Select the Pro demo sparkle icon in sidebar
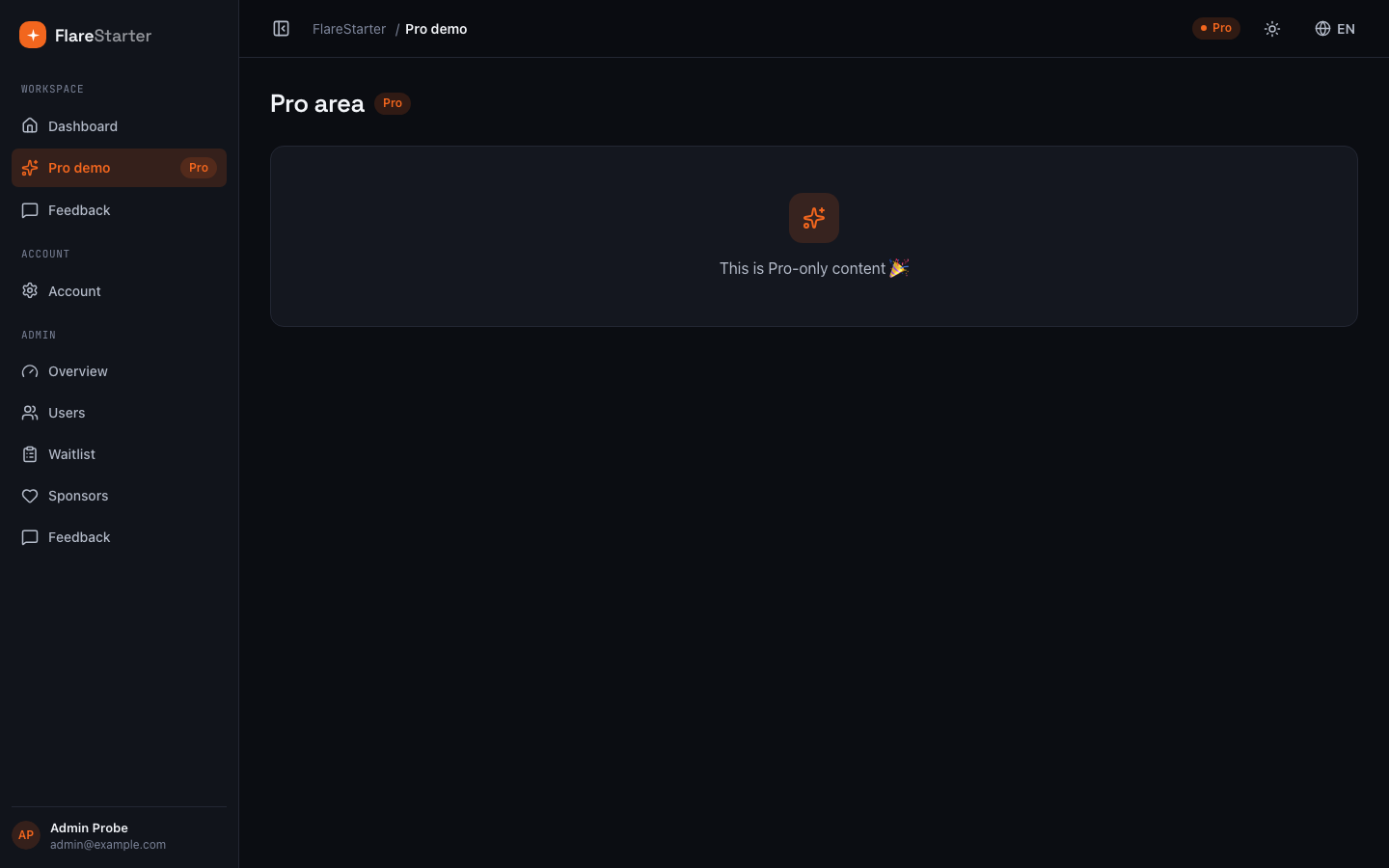This screenshot has width=1389, height=868. tap(30, 168)
